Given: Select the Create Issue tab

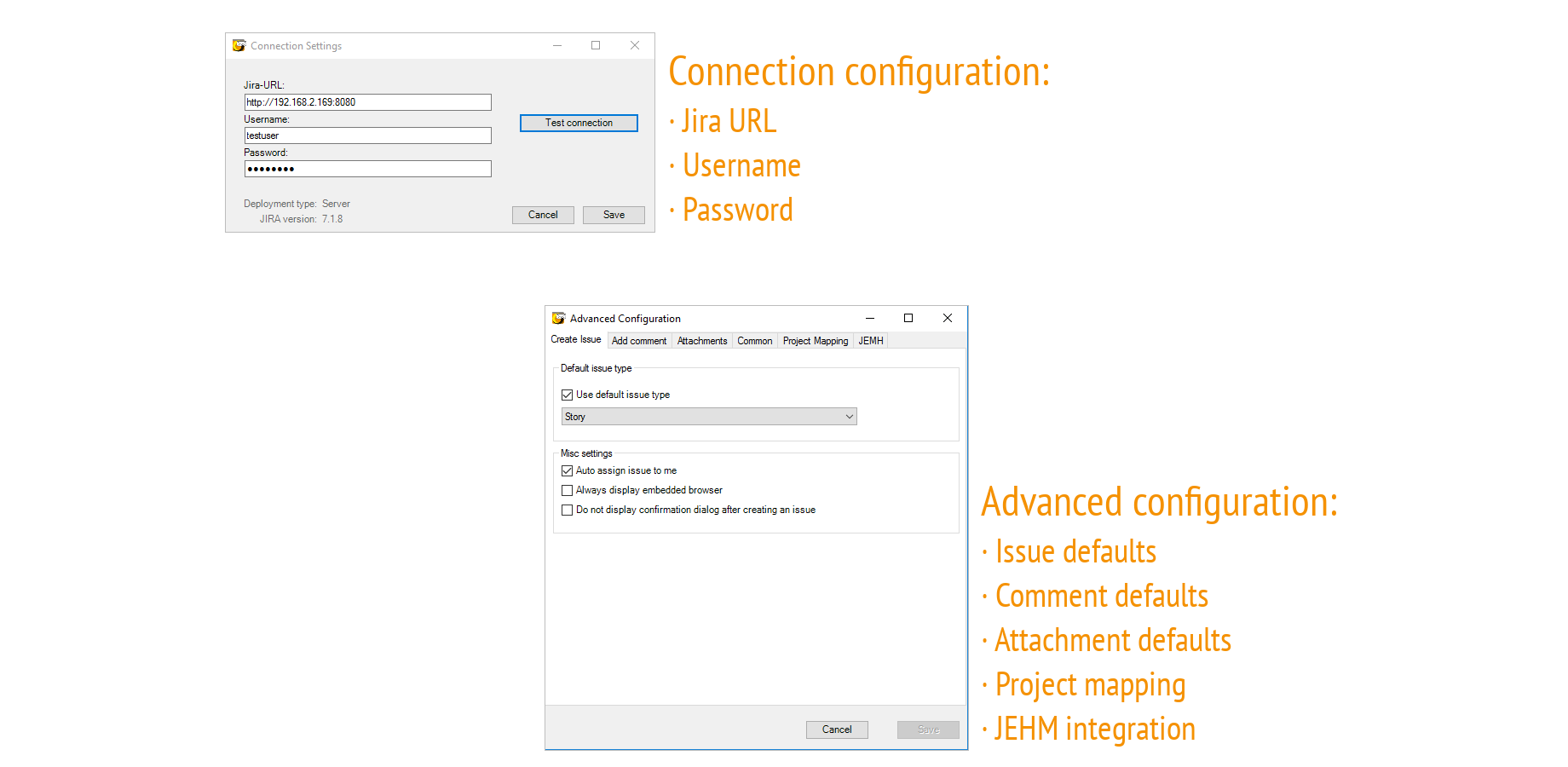Looking at the screenshot, I should pos(575,339).
